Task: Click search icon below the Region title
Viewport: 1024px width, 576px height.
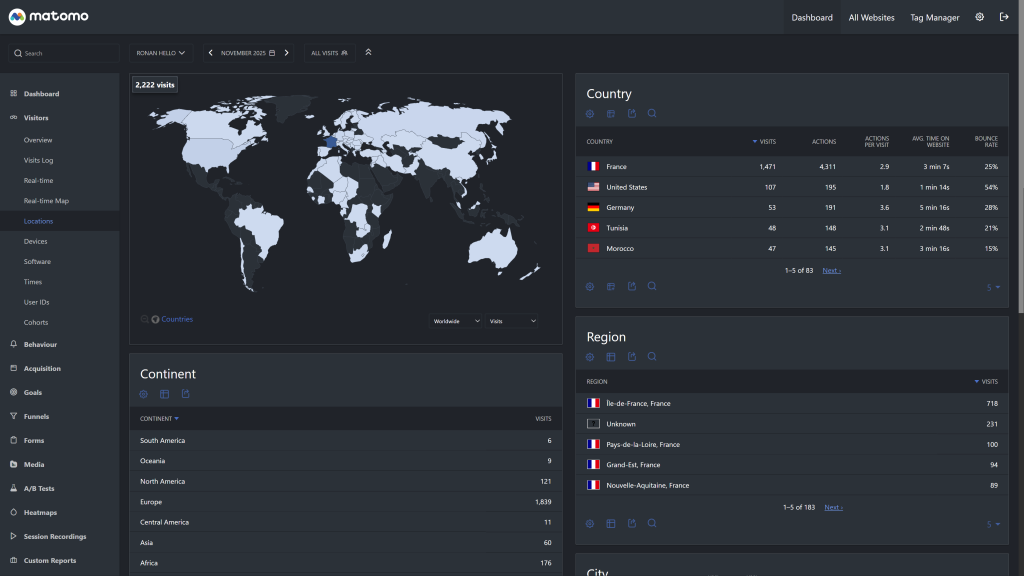Action: point(652,357)
